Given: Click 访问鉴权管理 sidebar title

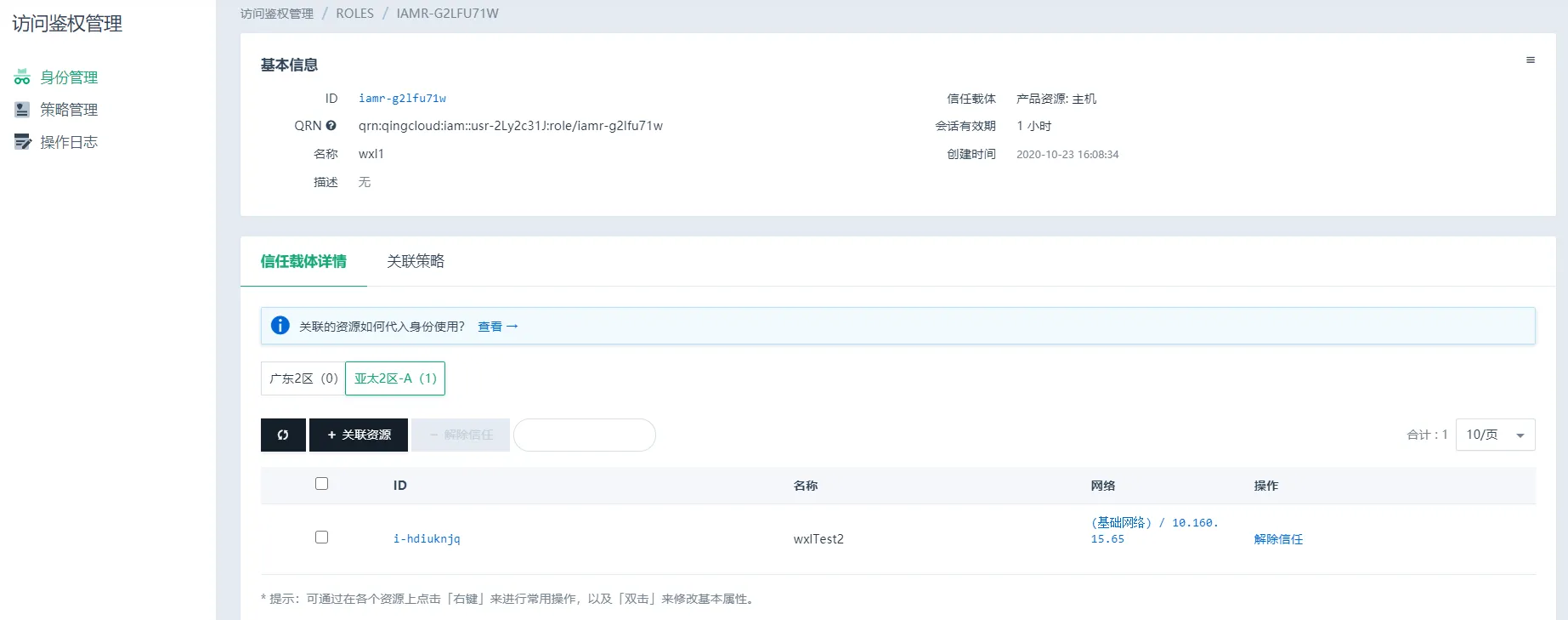Looking at the screenshot, I should click(x=67, y=24).
